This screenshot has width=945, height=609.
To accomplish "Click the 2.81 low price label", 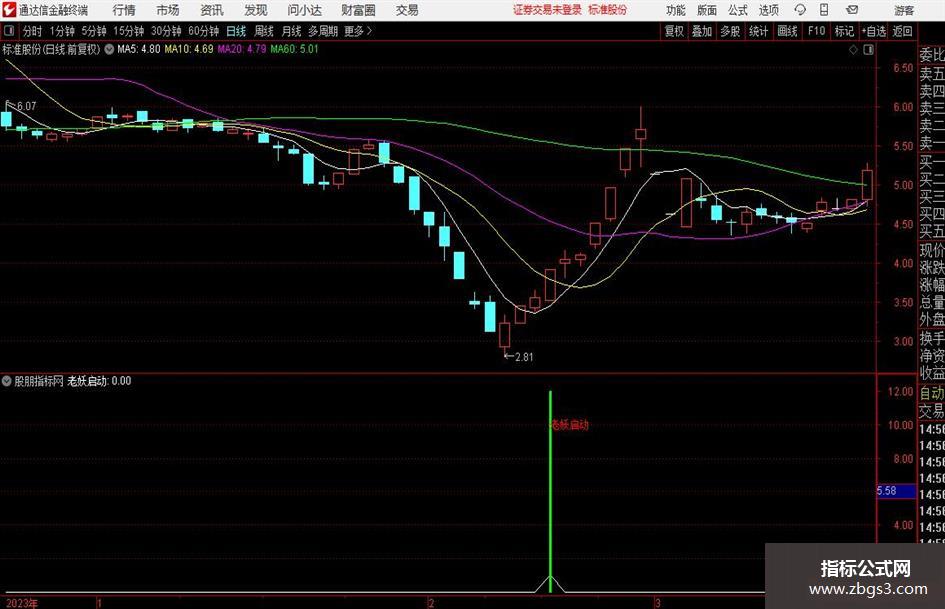I will 524,357.
